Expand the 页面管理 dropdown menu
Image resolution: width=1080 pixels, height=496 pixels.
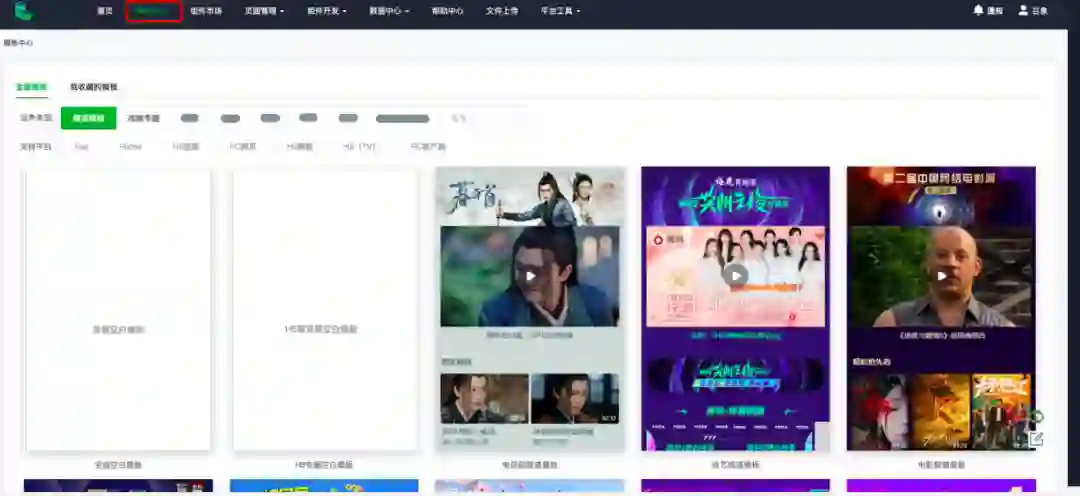click(264, 11)
